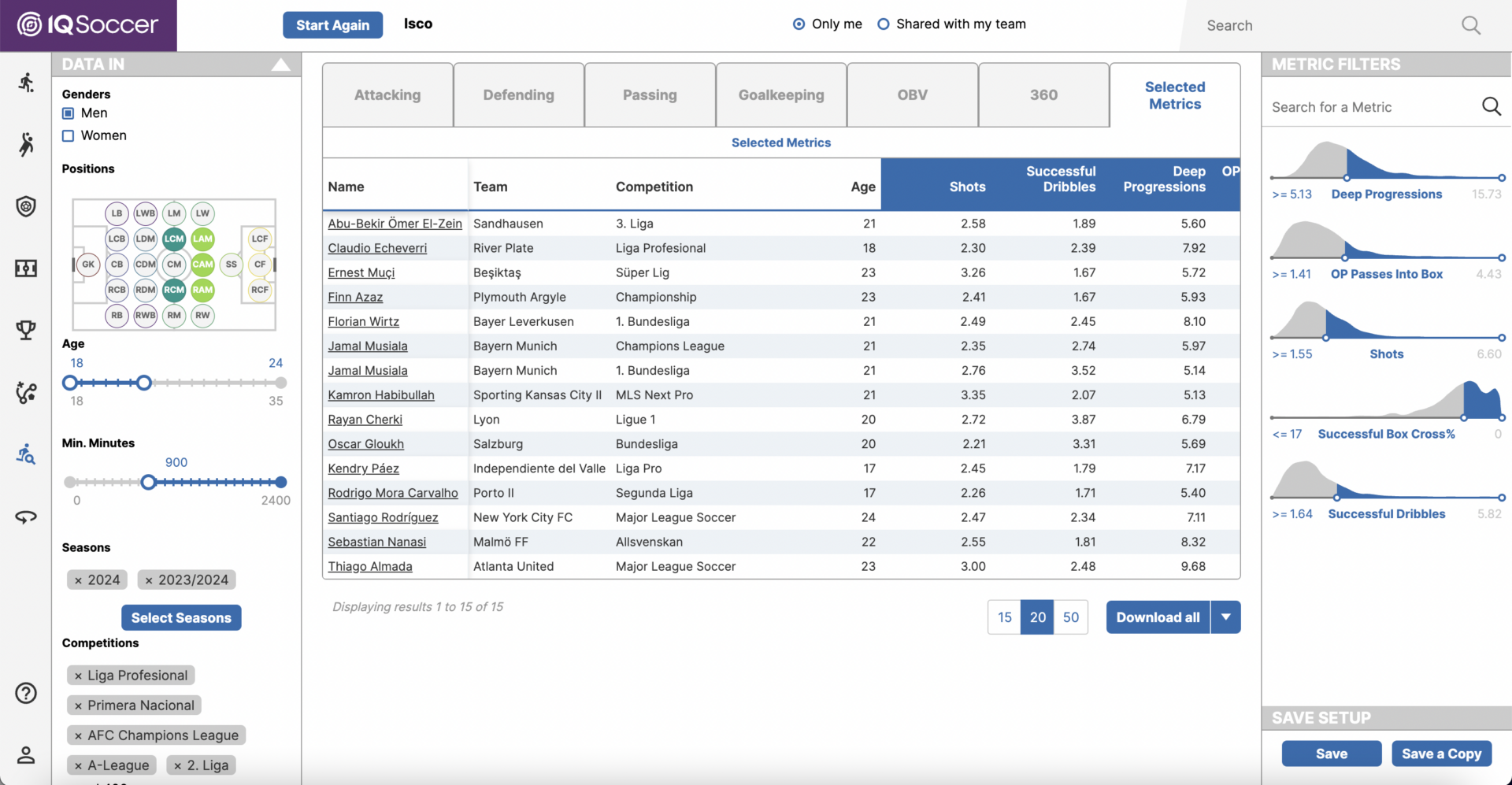Show 50 results per page

coord(1071,617)
